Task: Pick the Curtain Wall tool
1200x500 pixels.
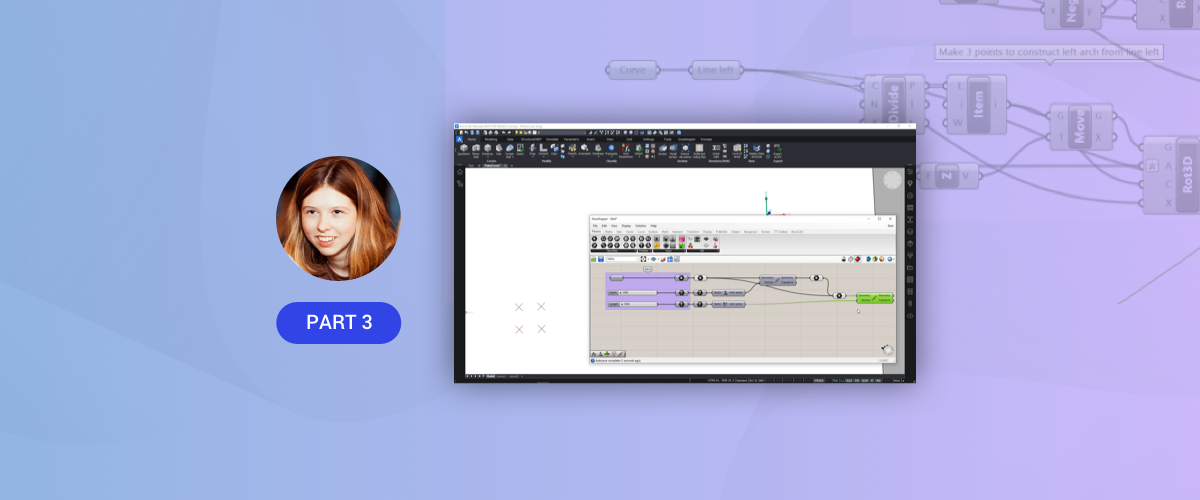Action: (510, 151)
